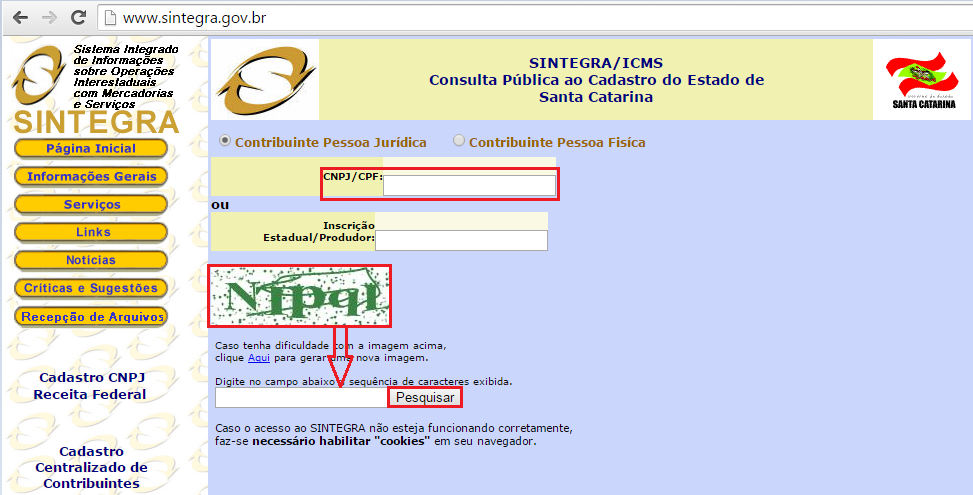Open Críticas e Sugestões
The image size is (973, 495).
[91, 288]
